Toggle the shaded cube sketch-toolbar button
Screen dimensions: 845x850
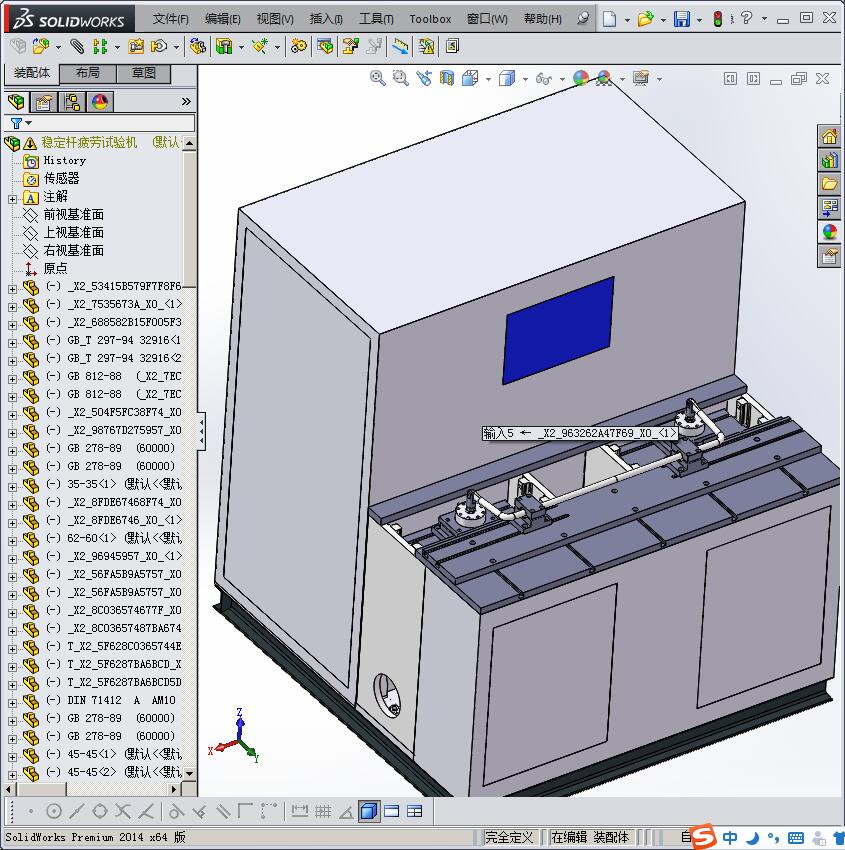(369, 812)
